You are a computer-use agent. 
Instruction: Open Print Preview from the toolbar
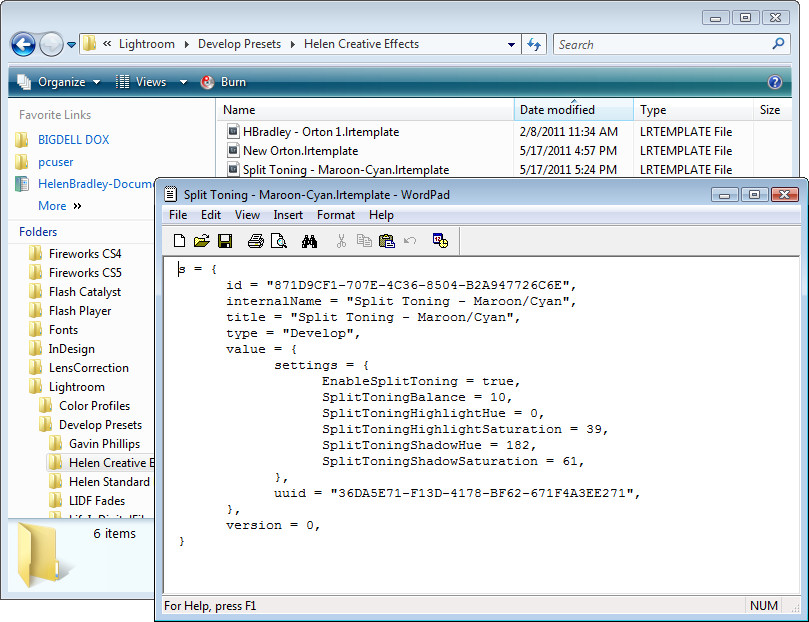point(279,240)
